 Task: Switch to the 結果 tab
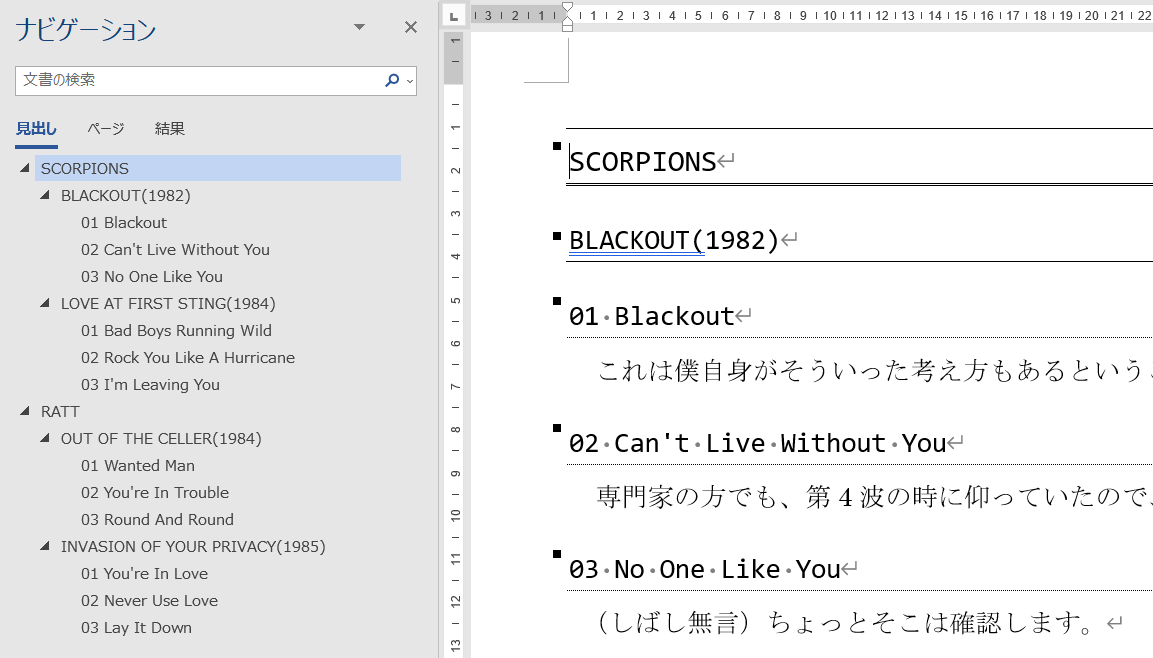[x=170, y=128]
